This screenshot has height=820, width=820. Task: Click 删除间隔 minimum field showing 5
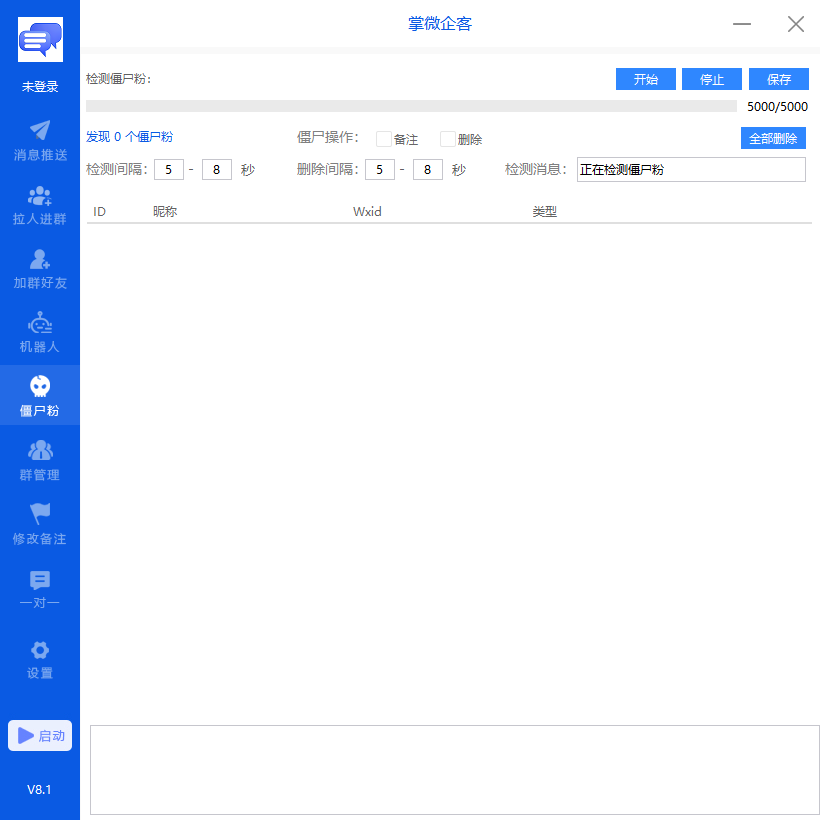click(x=380, y=169)
